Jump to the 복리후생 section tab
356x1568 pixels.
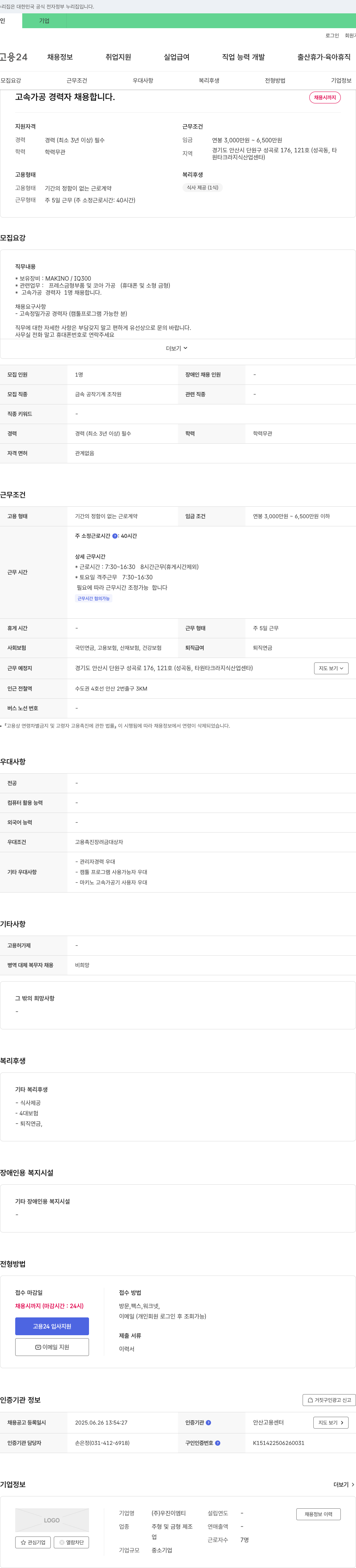210,80
